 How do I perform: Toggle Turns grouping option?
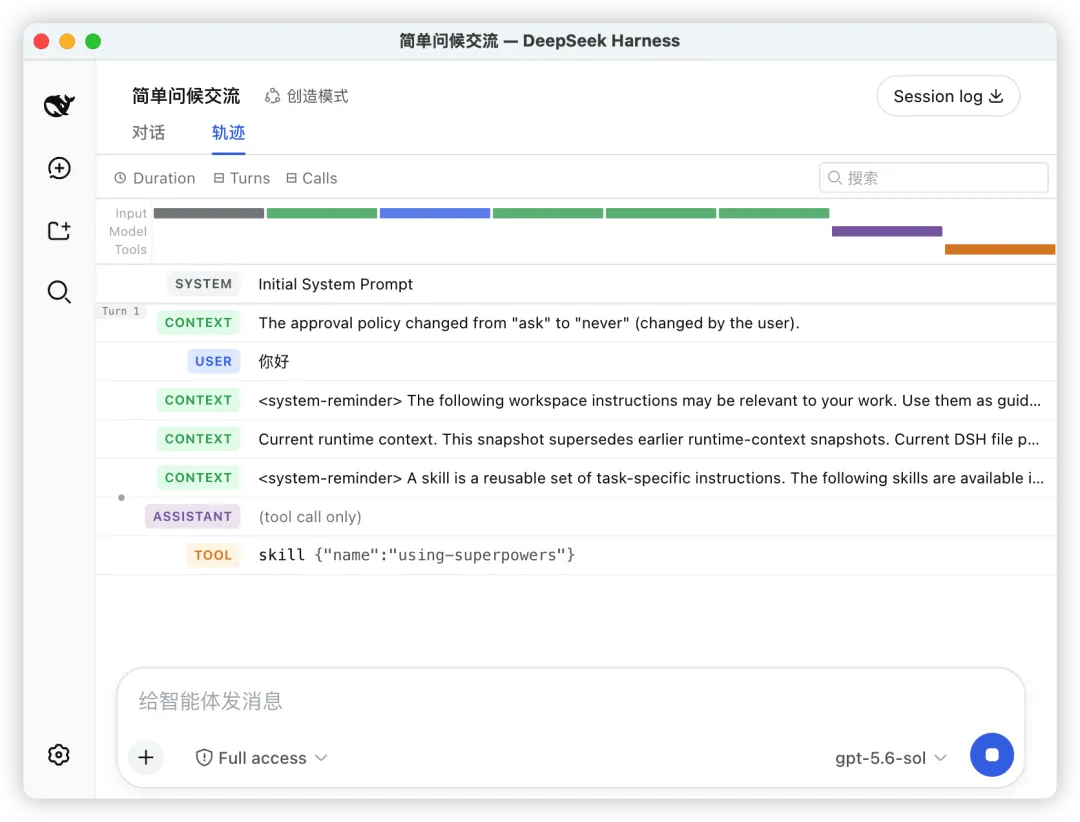pyautogui.click(x=242, y=178)
